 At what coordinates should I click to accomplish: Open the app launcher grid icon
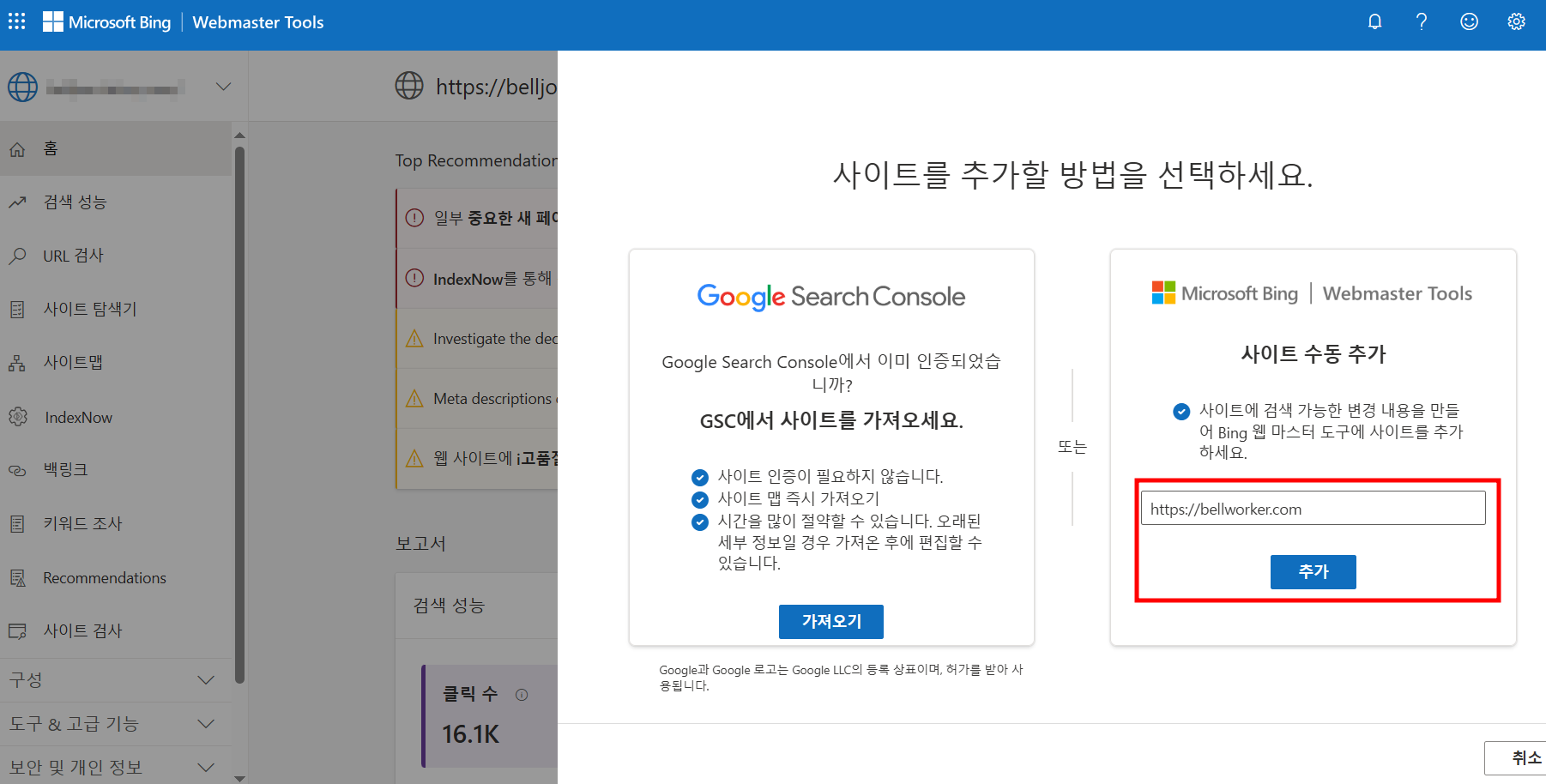tap(17, 21)
